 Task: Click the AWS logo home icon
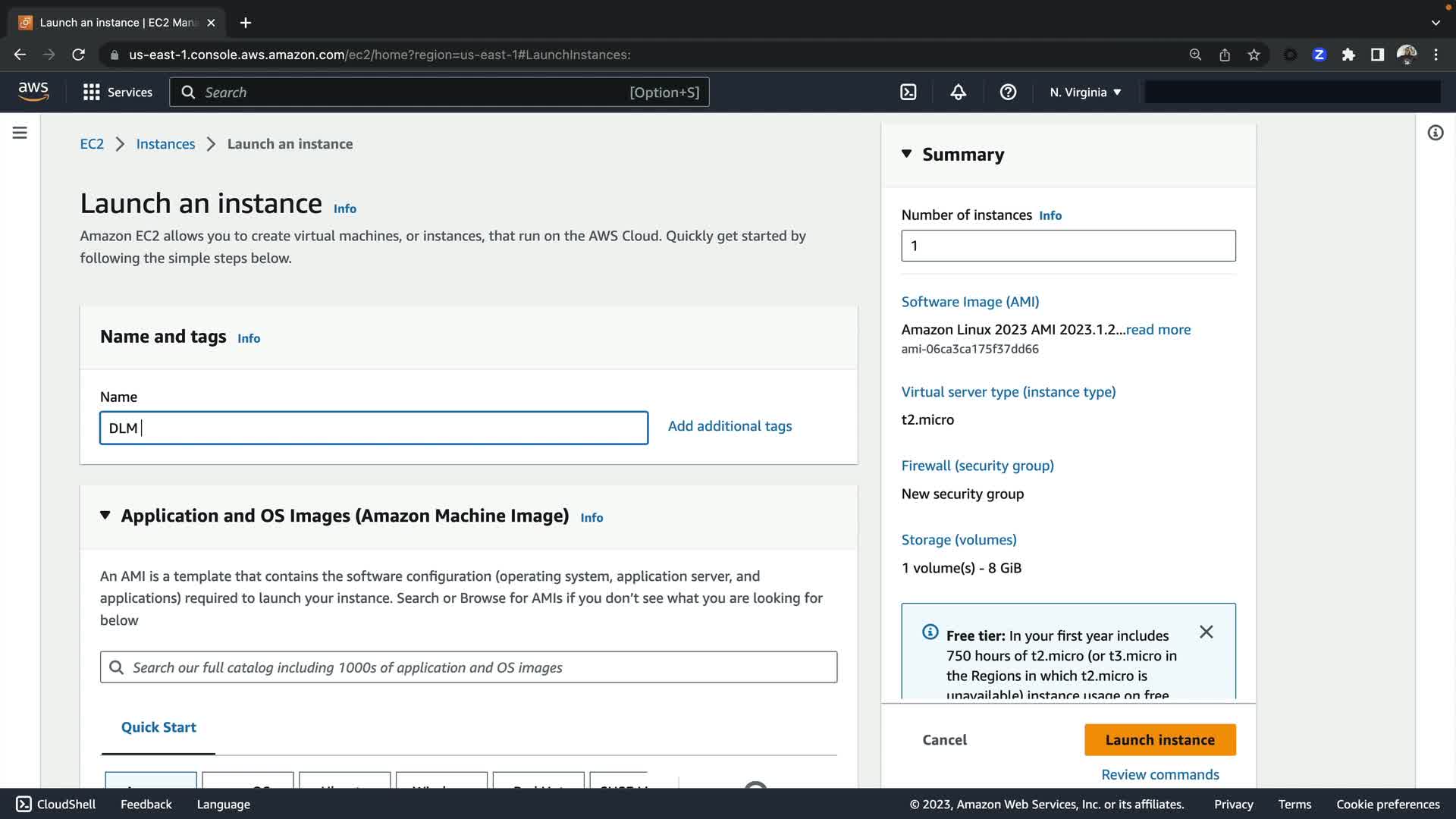pyautogui.click(x=33, y=92)
